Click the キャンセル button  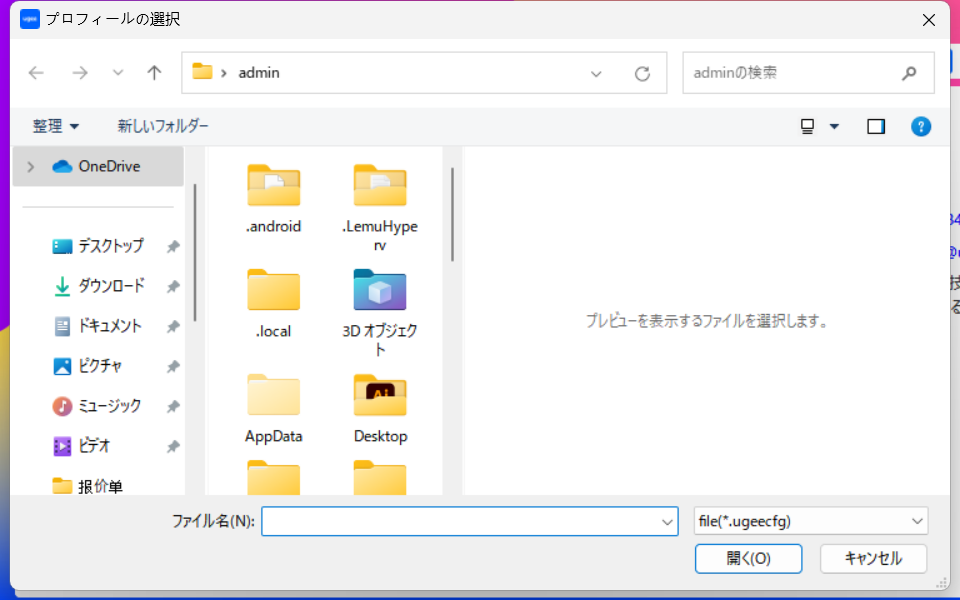pos(873,558)
